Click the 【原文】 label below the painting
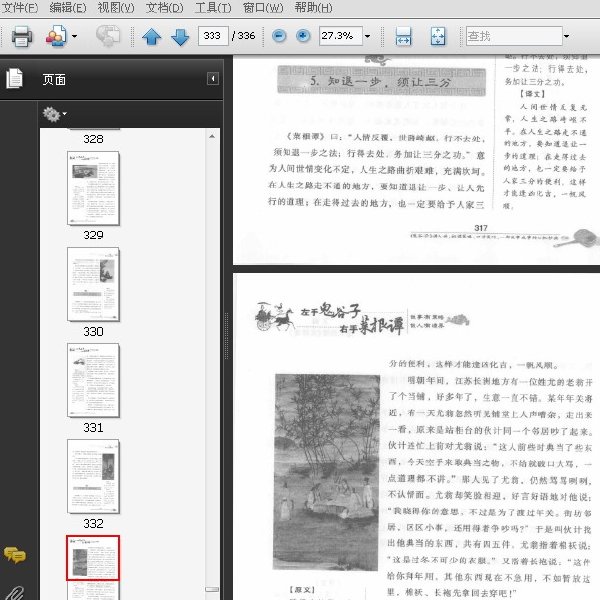 click(x=302, y=590)
